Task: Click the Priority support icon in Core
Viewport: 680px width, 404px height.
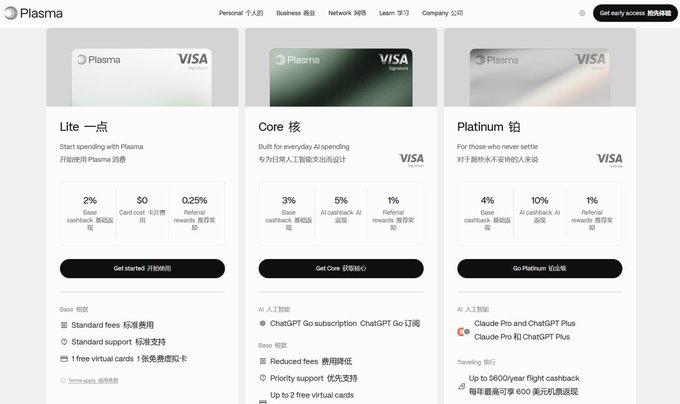Action: click(262, 378)
